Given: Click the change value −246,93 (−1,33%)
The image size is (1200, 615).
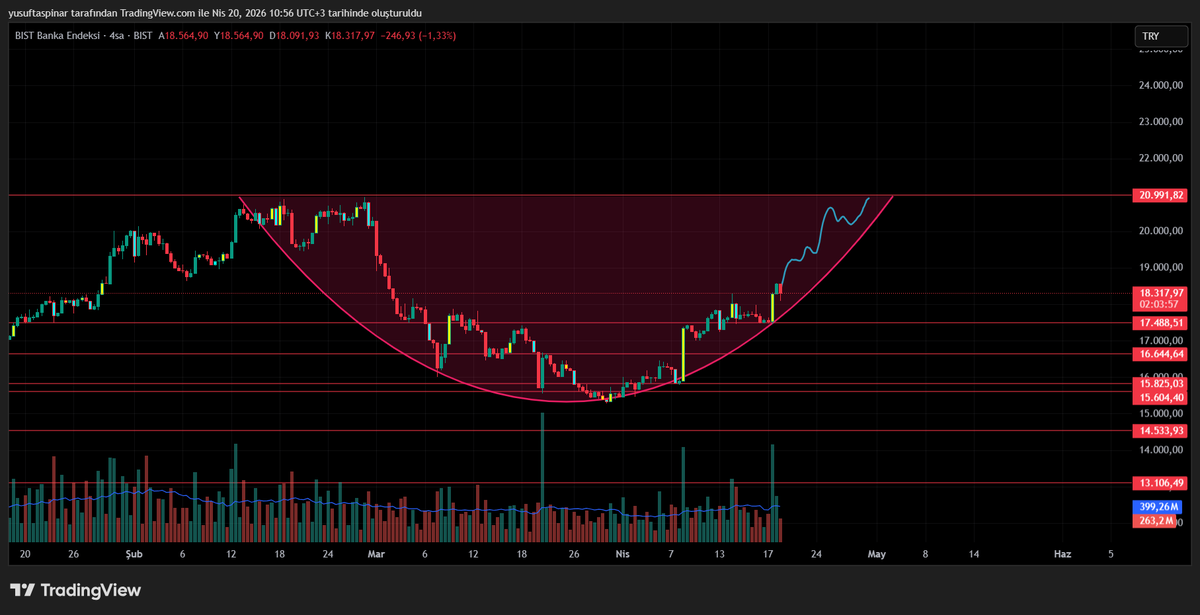Looking at the screenshot, I should tap(419, 35).
